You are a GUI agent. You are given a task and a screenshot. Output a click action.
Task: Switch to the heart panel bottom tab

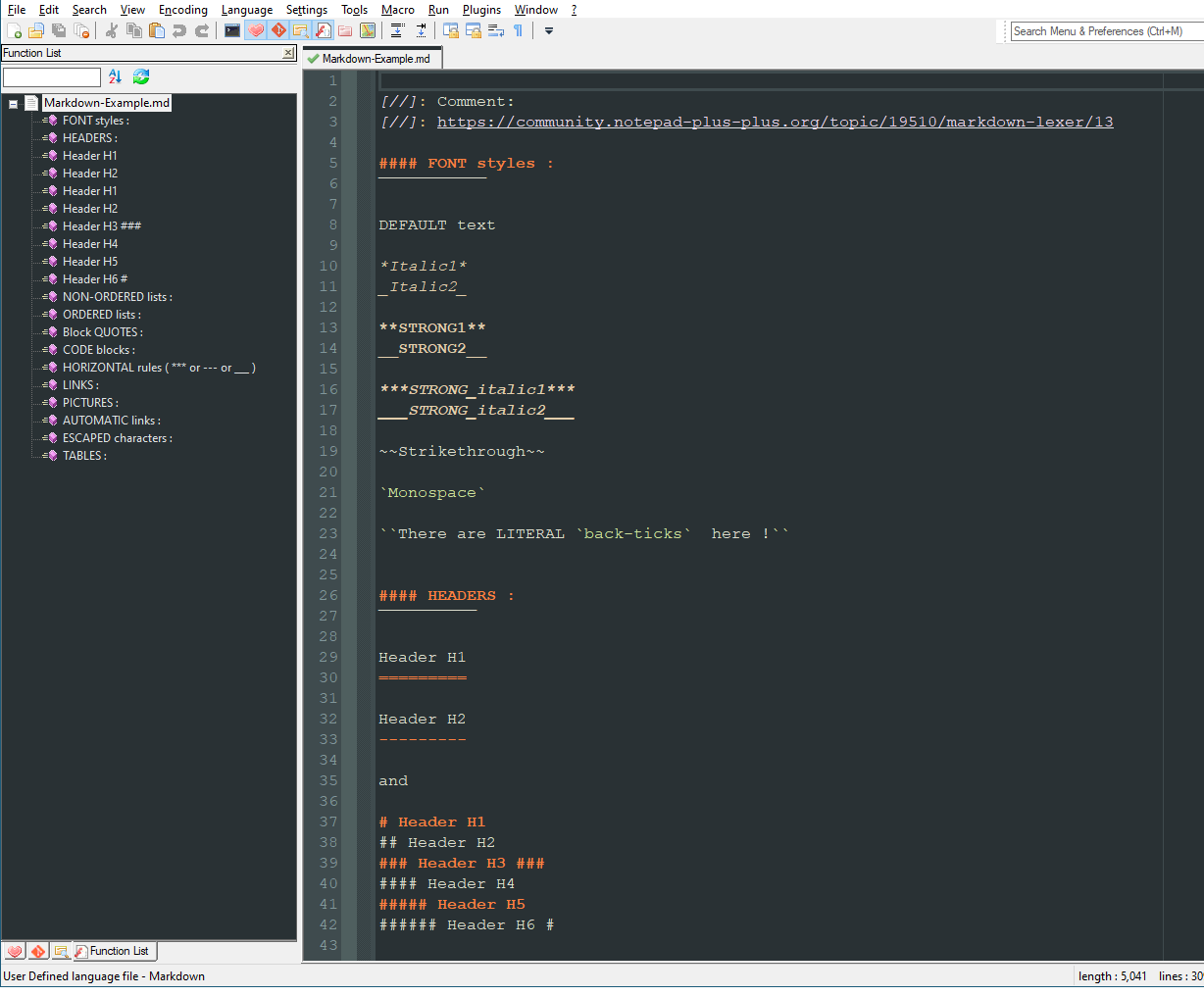click(x=15, y=951)
